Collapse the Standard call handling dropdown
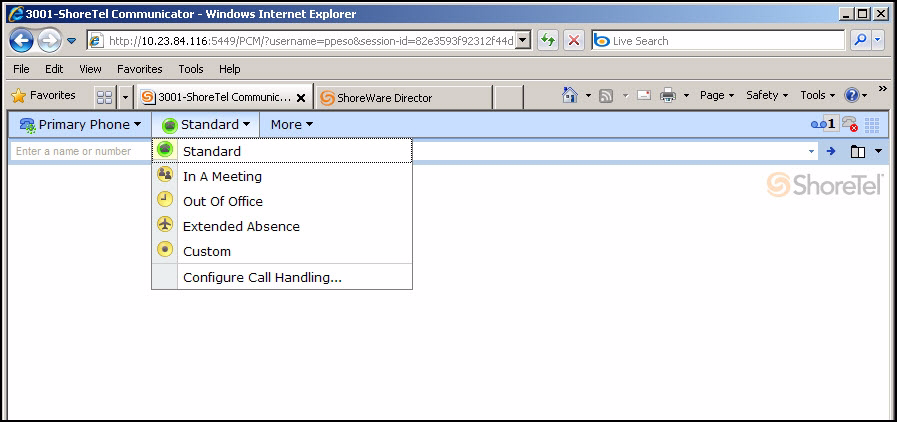 (206, 125)
